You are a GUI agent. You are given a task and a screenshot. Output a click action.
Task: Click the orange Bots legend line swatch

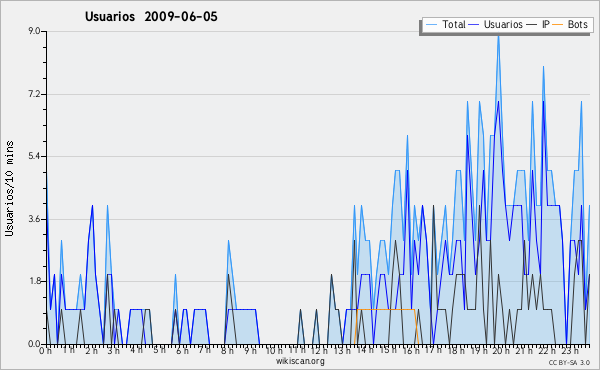click(x=558, y=25)
